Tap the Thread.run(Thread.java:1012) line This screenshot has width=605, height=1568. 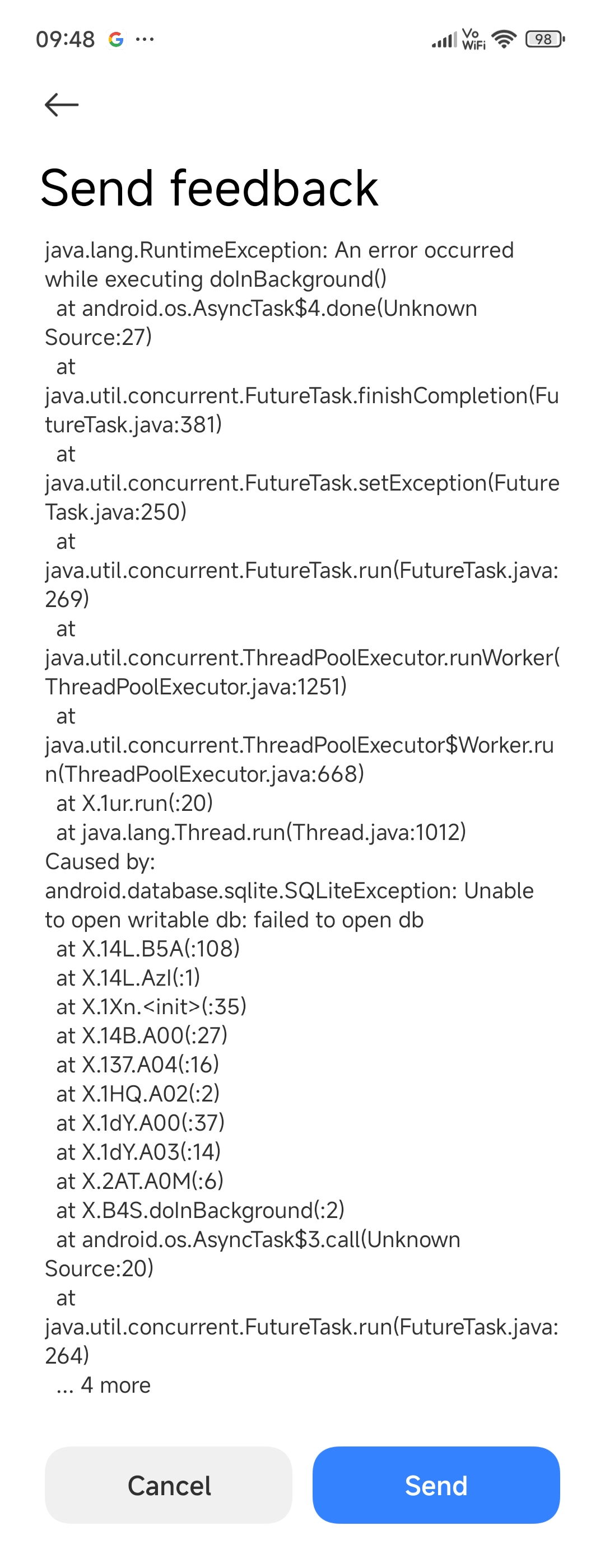click(261, 832)
